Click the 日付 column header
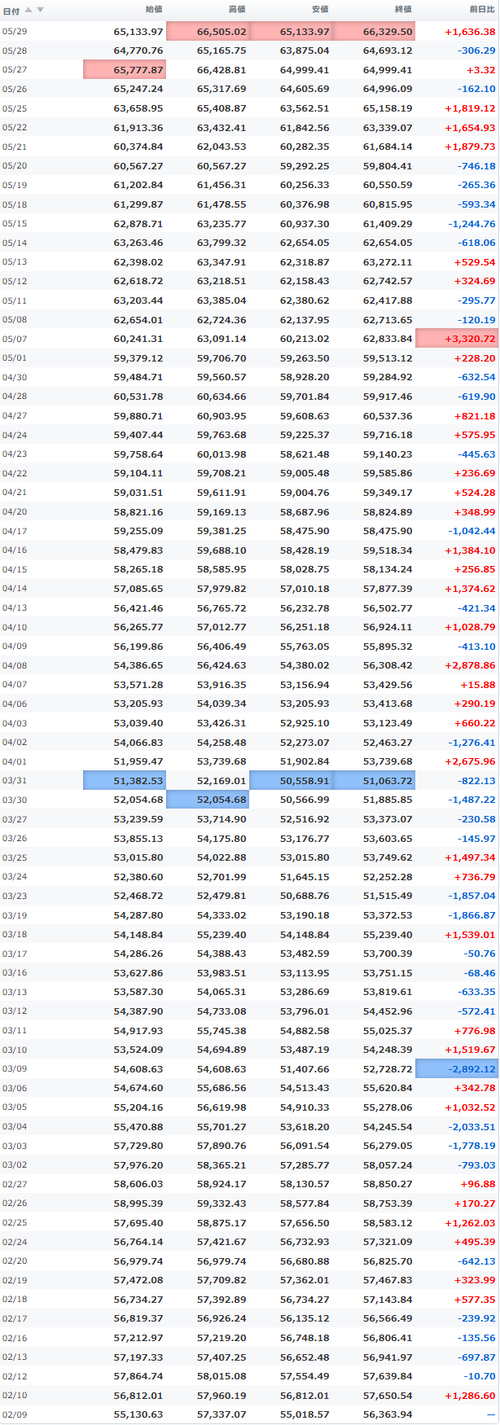Image resolution: width=500 pixels, height=1425 pixels. click(10, 10)
